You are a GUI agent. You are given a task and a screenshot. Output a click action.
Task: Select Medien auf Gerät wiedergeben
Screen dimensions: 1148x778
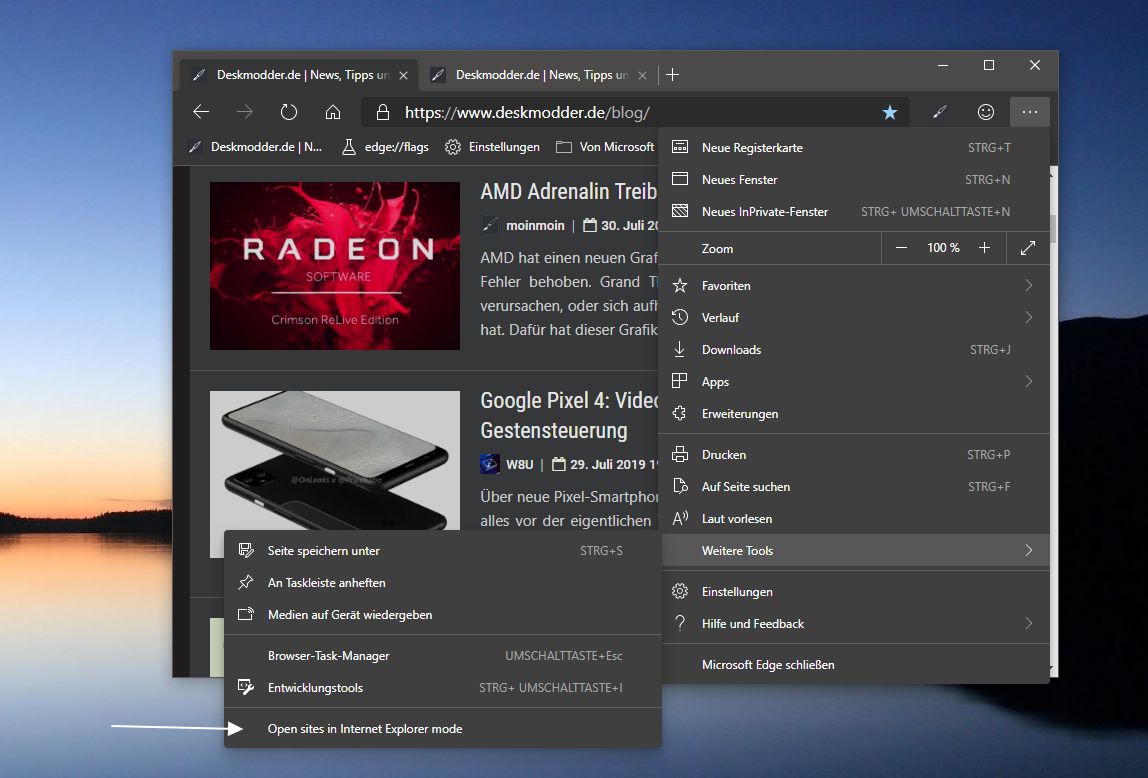click(x=442, y=615)
